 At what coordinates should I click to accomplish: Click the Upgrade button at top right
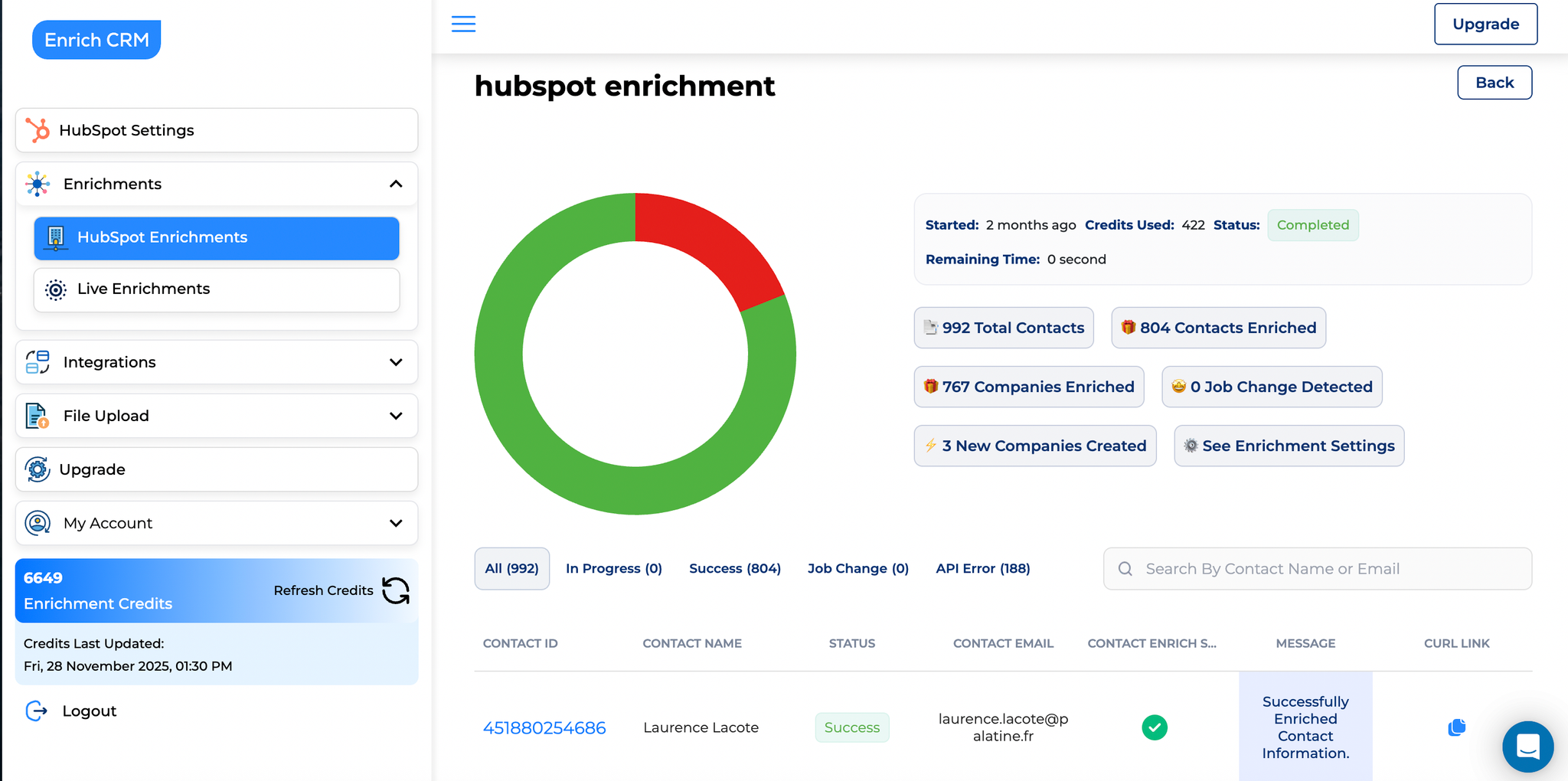[1485, 24]
